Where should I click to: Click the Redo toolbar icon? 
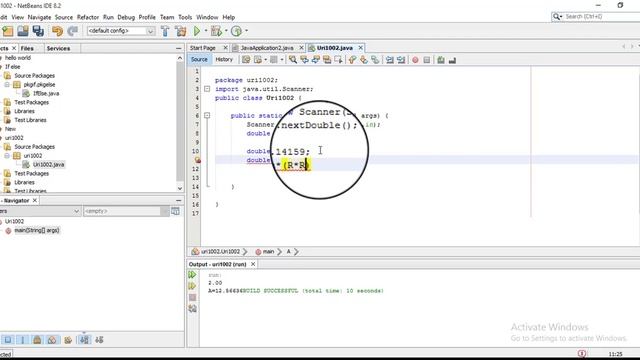point(73,31)
